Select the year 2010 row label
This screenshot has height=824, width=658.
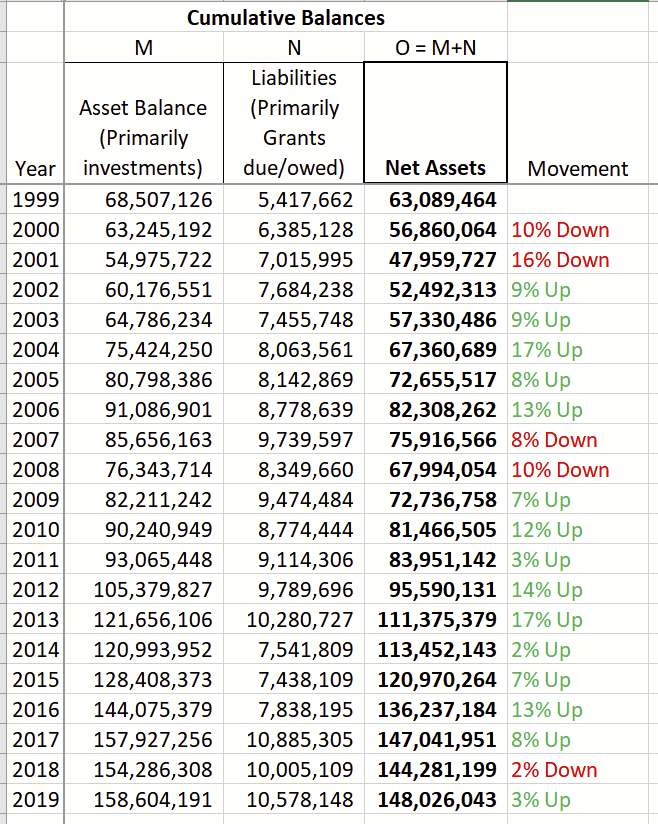36,530
